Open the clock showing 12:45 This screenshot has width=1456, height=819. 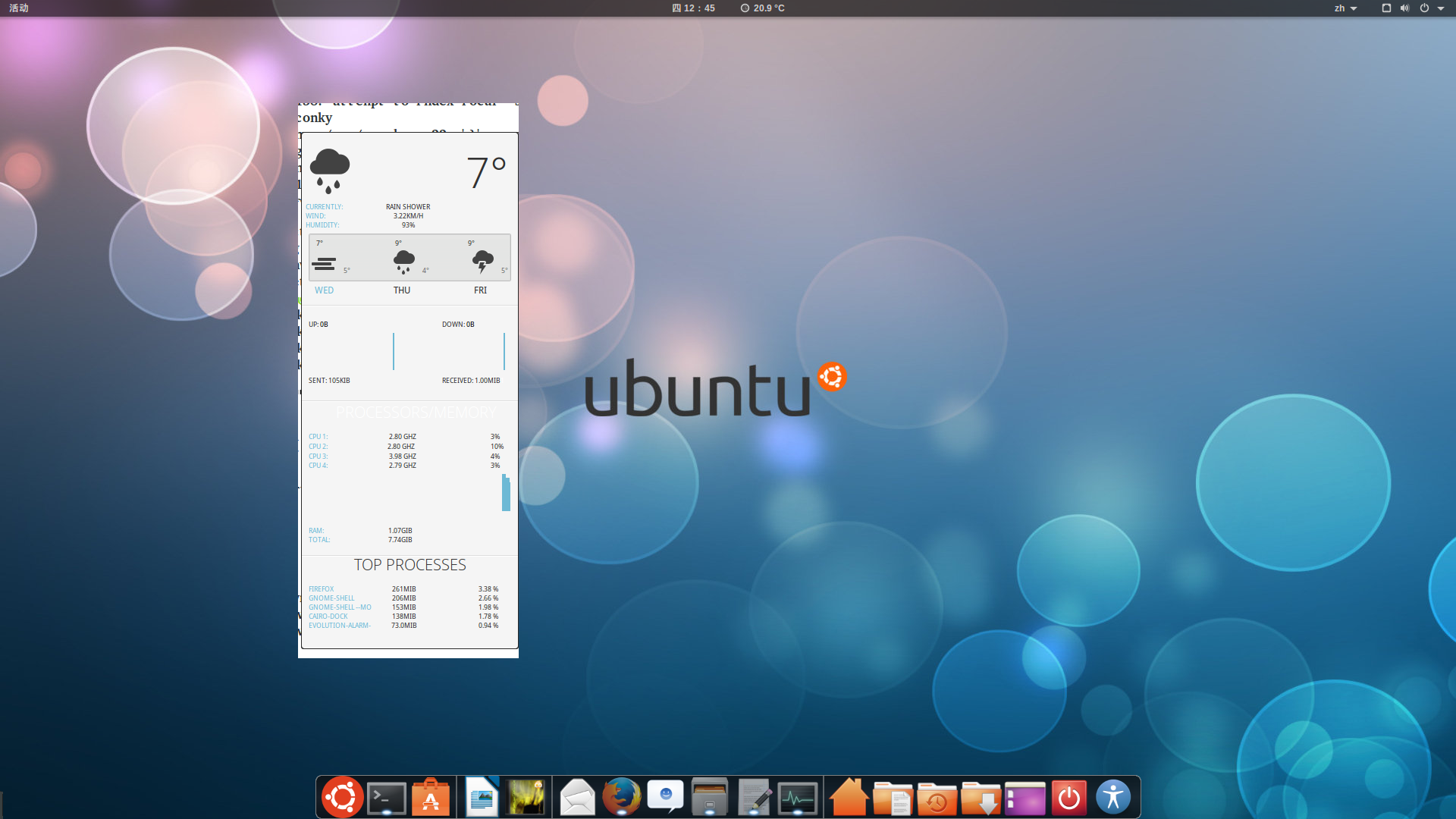coord(693,8)
